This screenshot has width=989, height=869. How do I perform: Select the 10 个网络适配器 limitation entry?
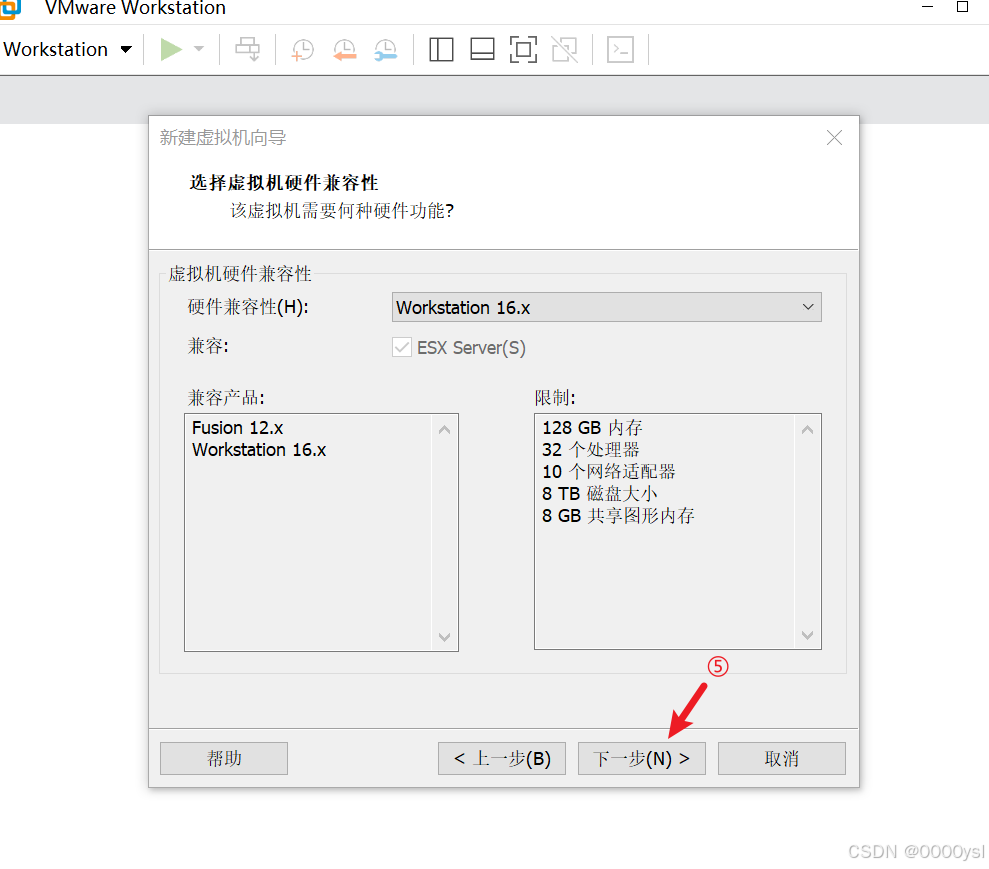tap(609, 472)
